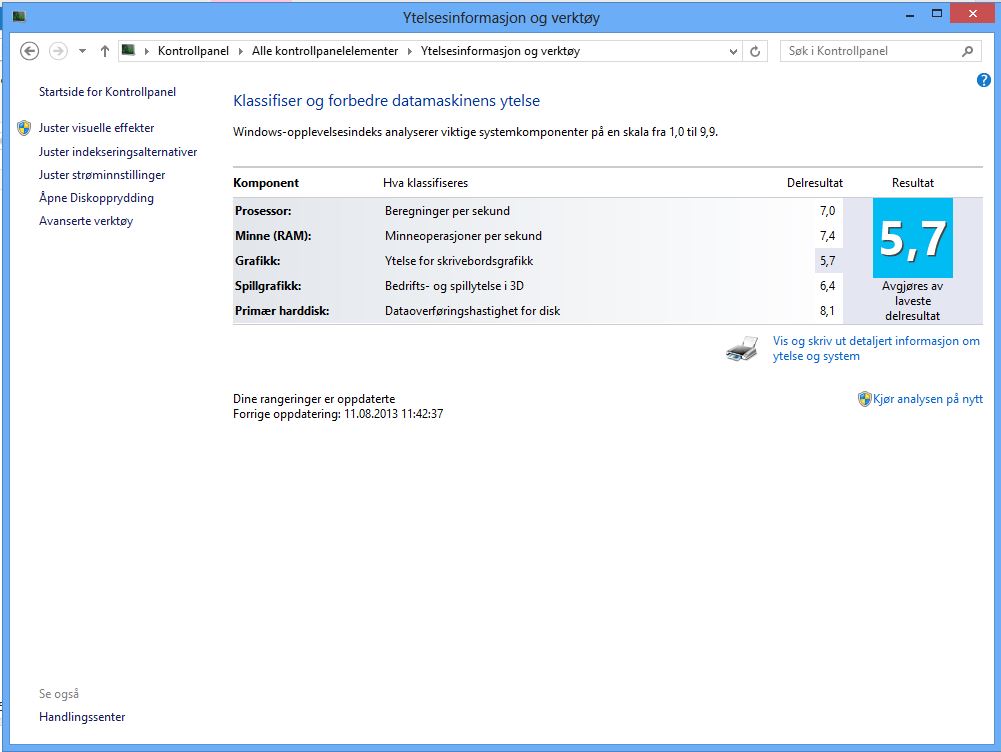This screenshot has width=1001, height=752.
Task: Click window system icon in title bar
Action: (19, 17)
